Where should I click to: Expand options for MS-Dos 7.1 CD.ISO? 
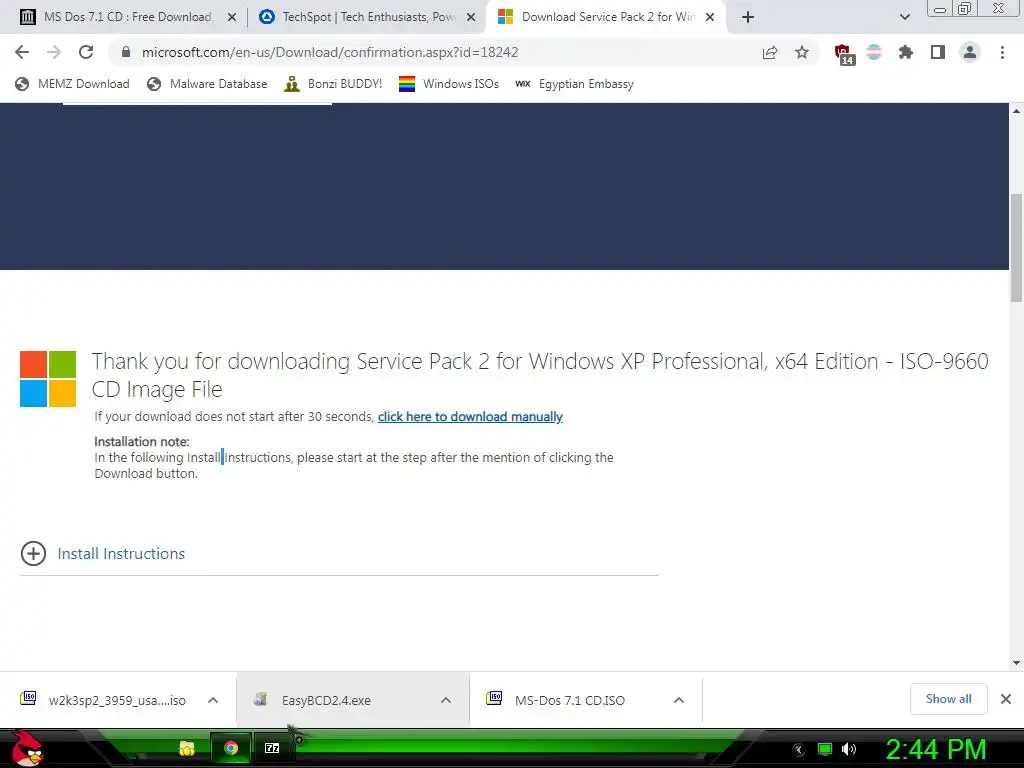pos(679,700)
